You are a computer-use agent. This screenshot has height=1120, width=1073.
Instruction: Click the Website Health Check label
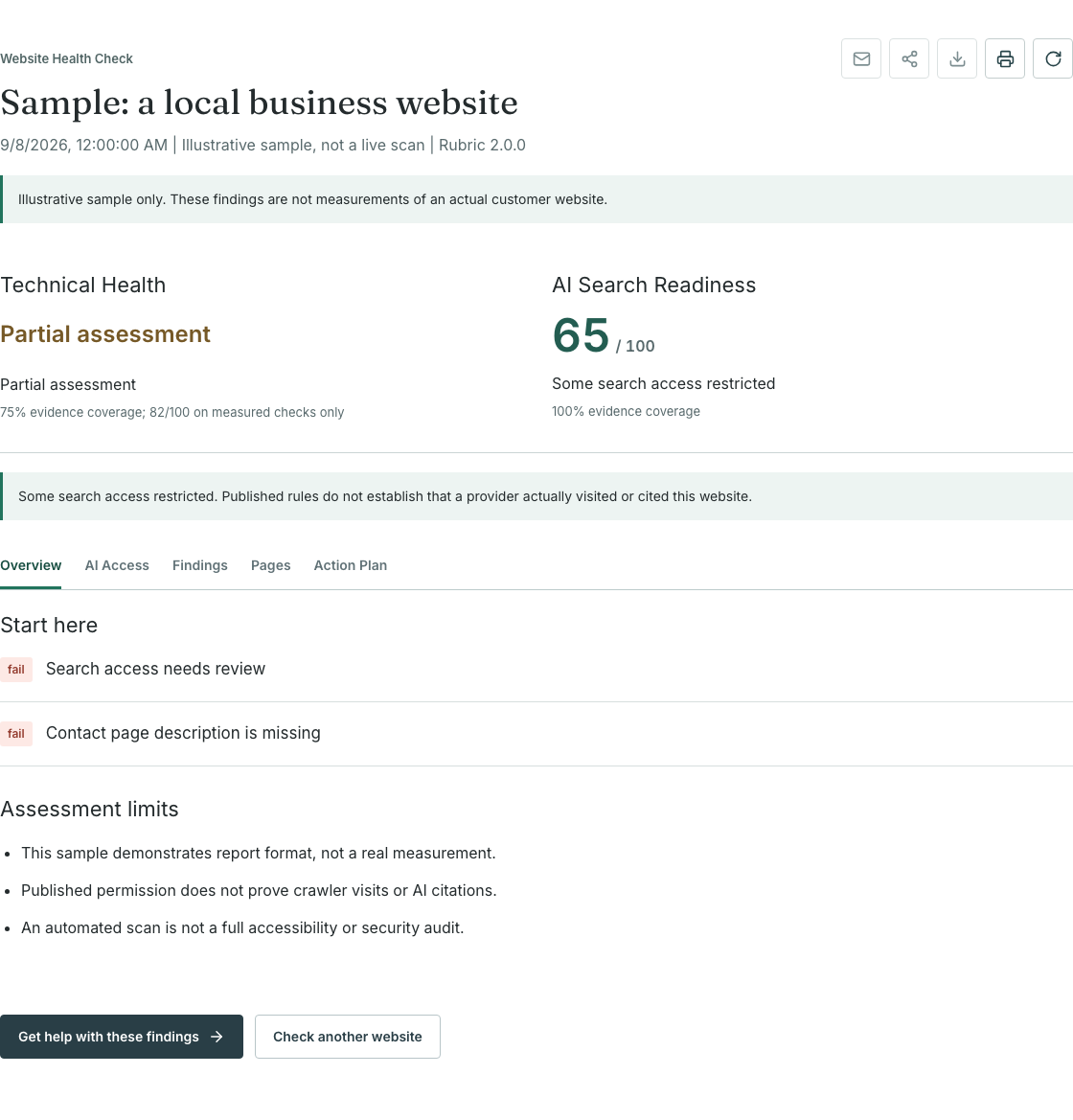tap(66, 58)
